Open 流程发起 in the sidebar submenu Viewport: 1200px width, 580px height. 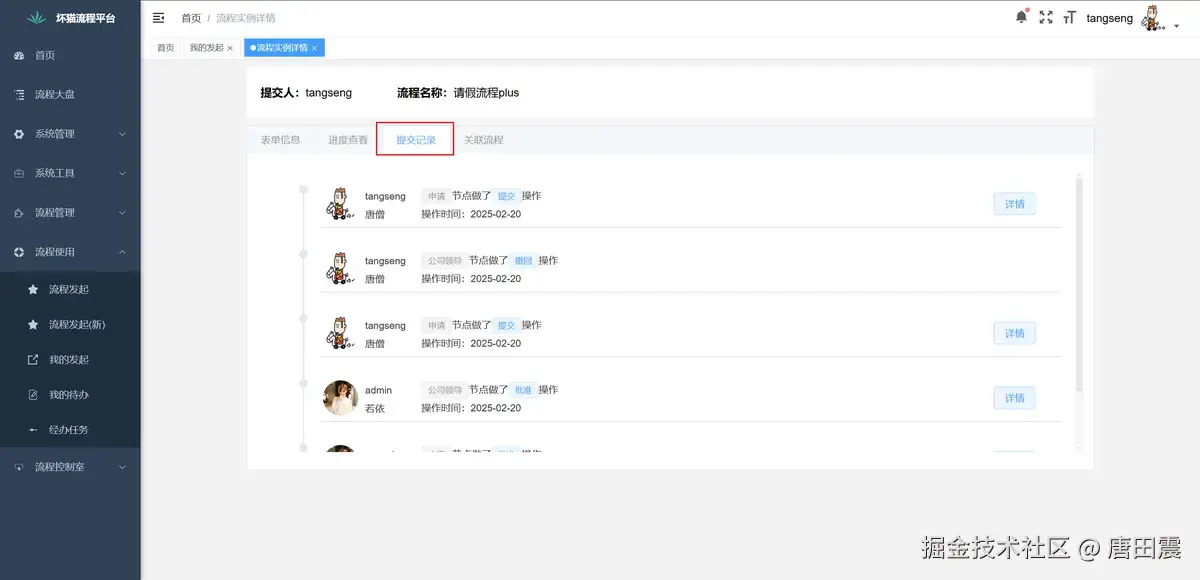69,290
